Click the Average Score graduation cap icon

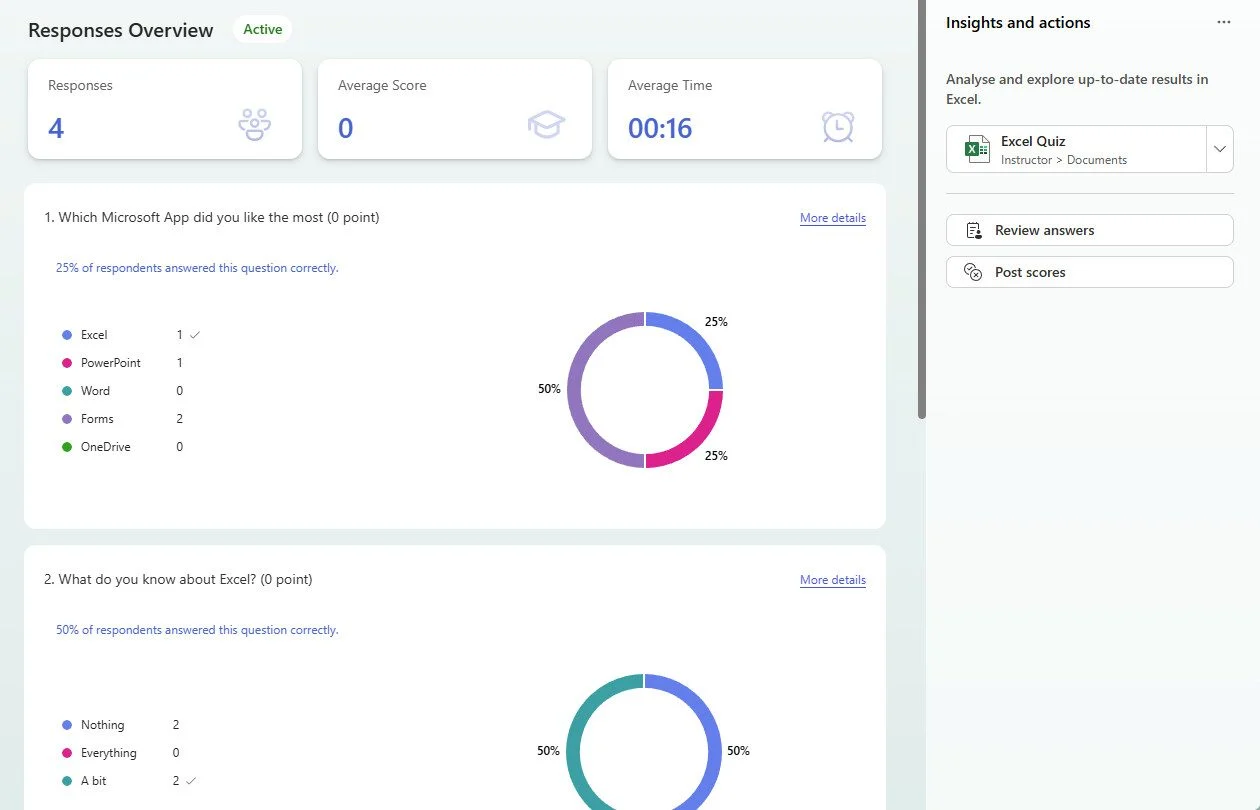[546, 125]
